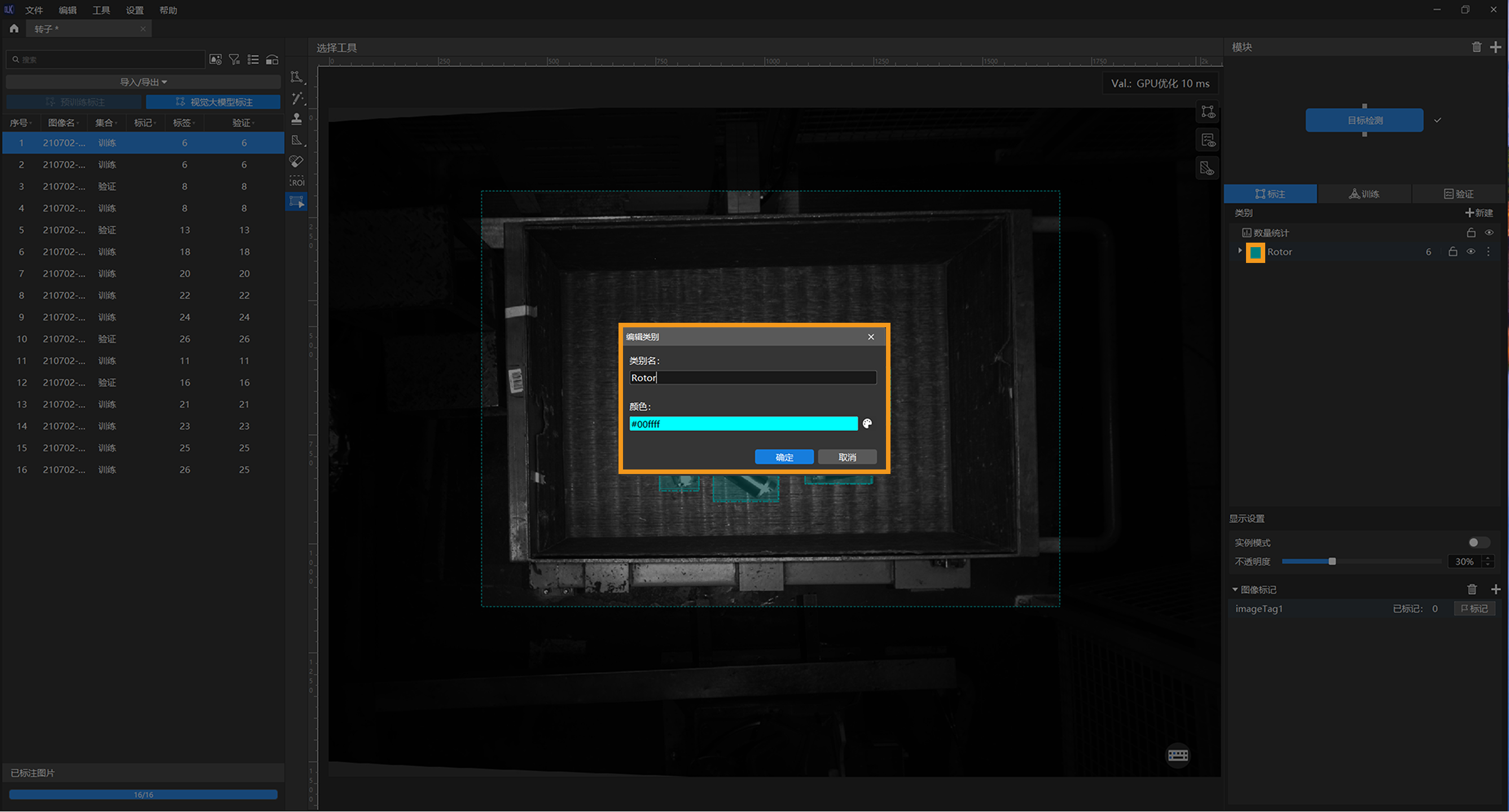Select the smart labeling magic wand tool
1509x812 pixels.
(297, 98)
